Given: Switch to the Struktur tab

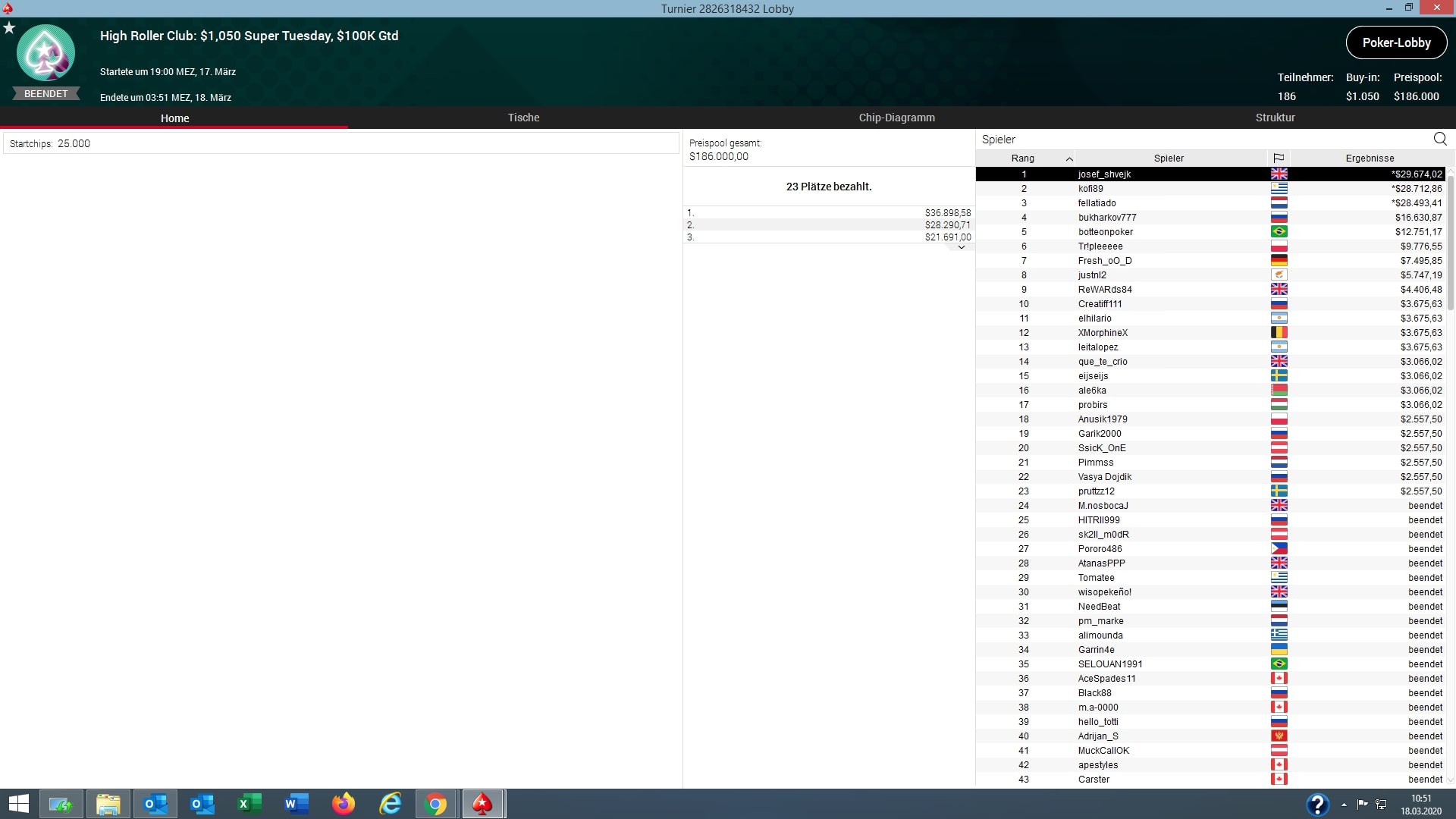Looking at the screenshot, I should point(1275,118).
